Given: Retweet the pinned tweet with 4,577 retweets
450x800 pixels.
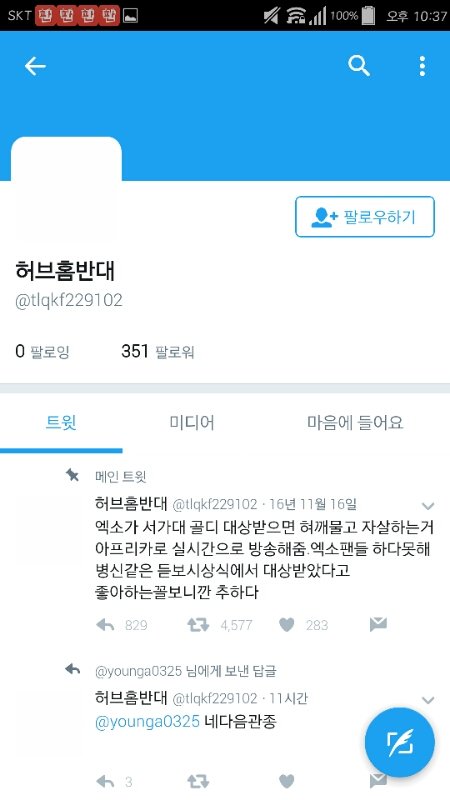Looking at the screenshot, I should click(x=198, y=624).
